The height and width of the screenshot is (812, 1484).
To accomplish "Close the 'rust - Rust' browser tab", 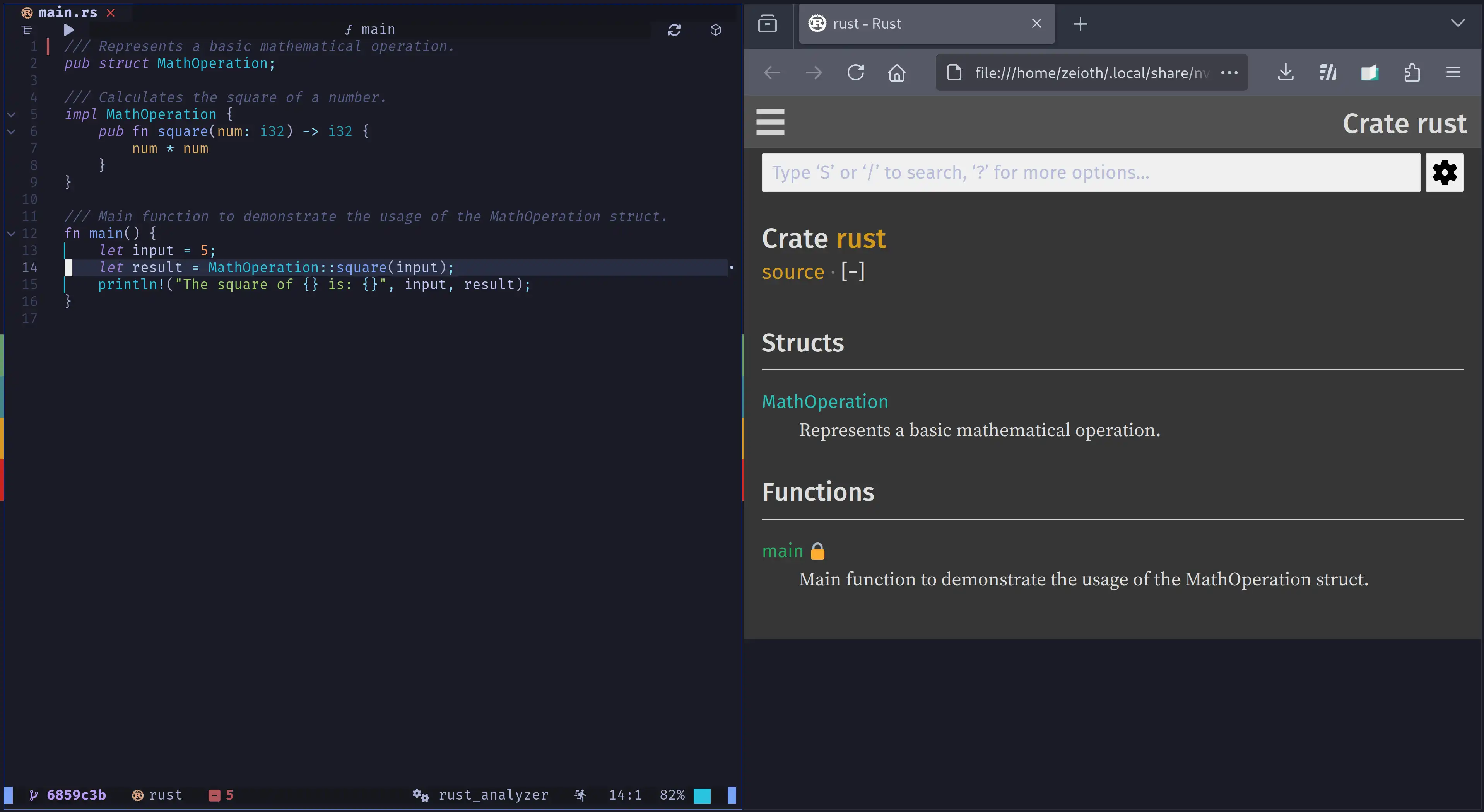I will (1036, 24).
